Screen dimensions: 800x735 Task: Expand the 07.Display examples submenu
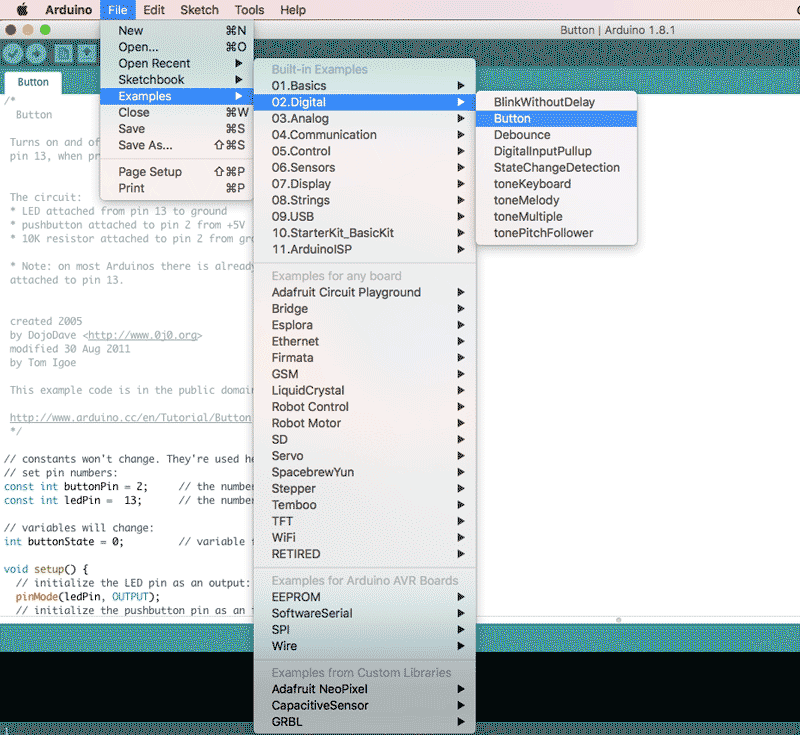pos(365,184)
